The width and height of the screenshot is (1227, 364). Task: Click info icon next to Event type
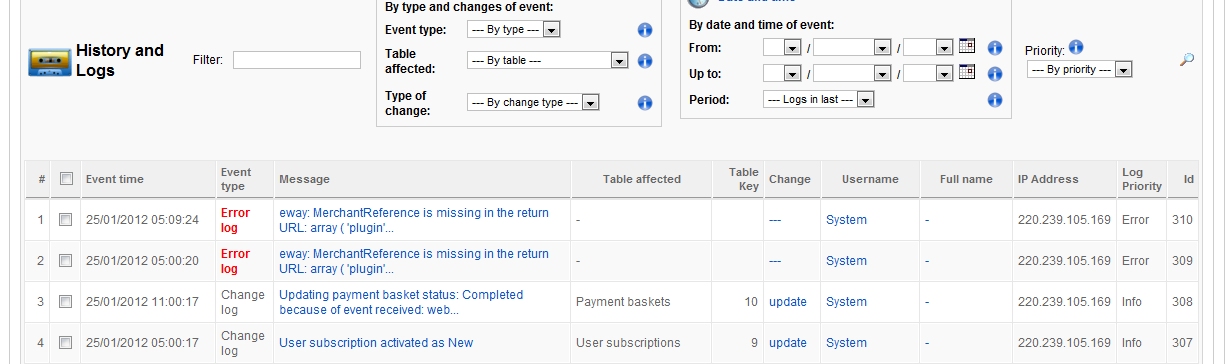[x=645, y=30]
